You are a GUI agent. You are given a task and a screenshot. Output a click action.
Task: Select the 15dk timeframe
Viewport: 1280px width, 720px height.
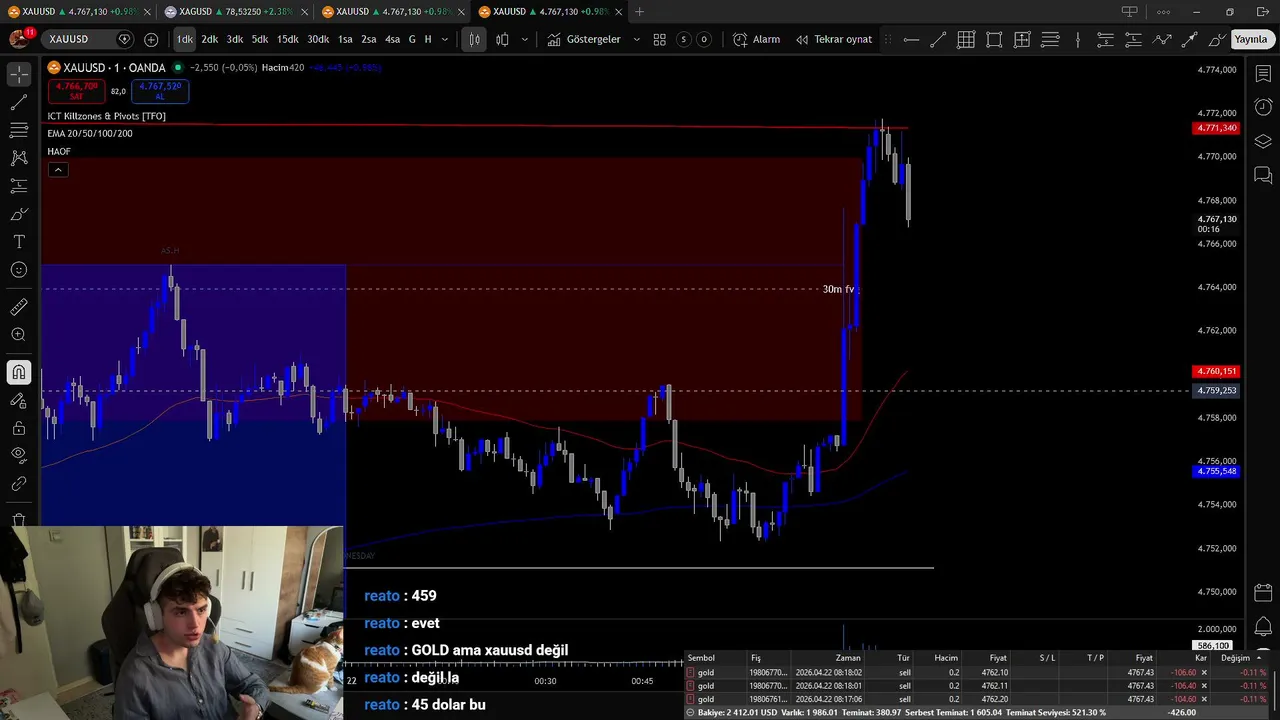click(288, 39)
